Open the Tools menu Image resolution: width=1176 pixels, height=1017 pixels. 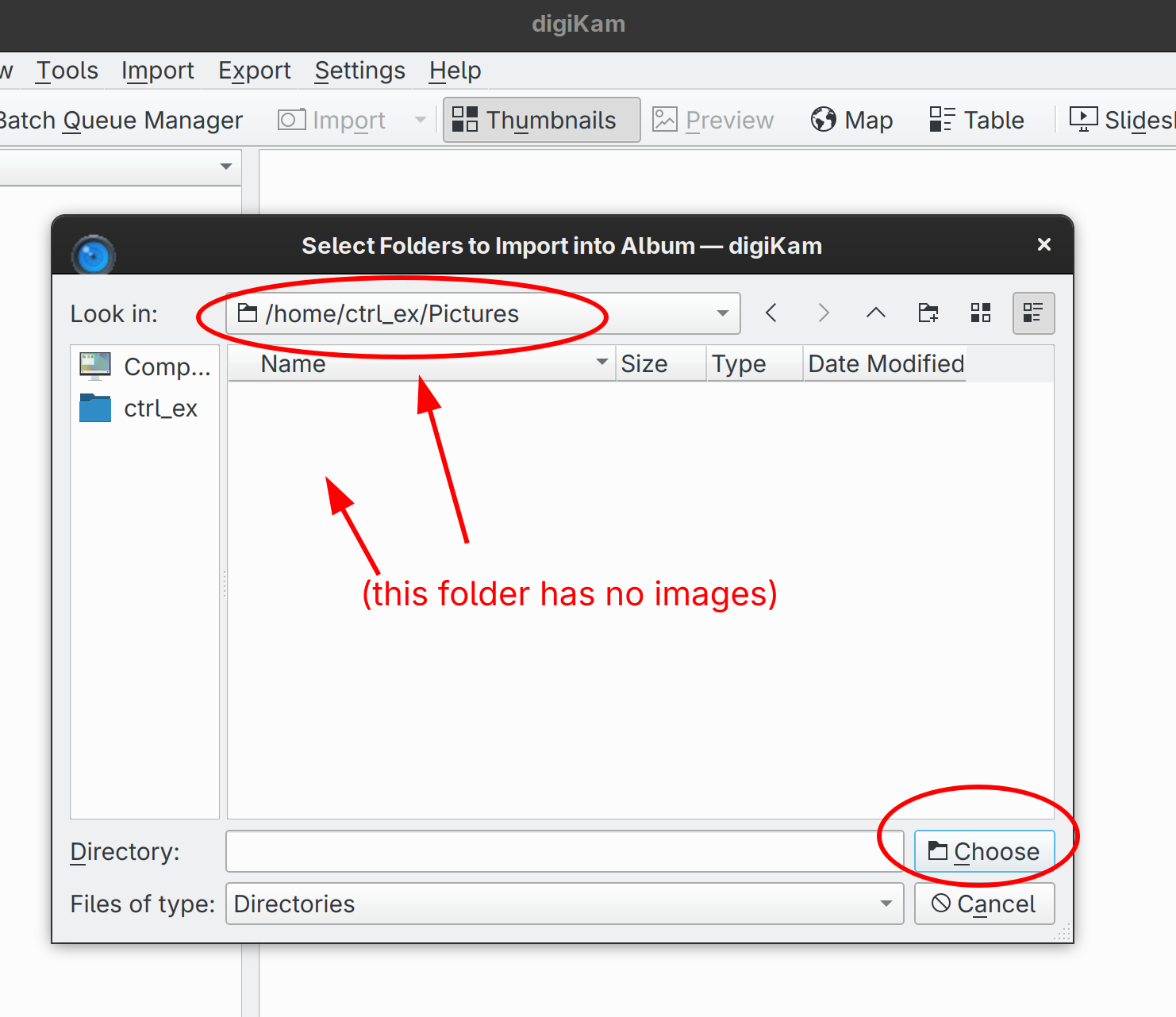pos(67,71)
